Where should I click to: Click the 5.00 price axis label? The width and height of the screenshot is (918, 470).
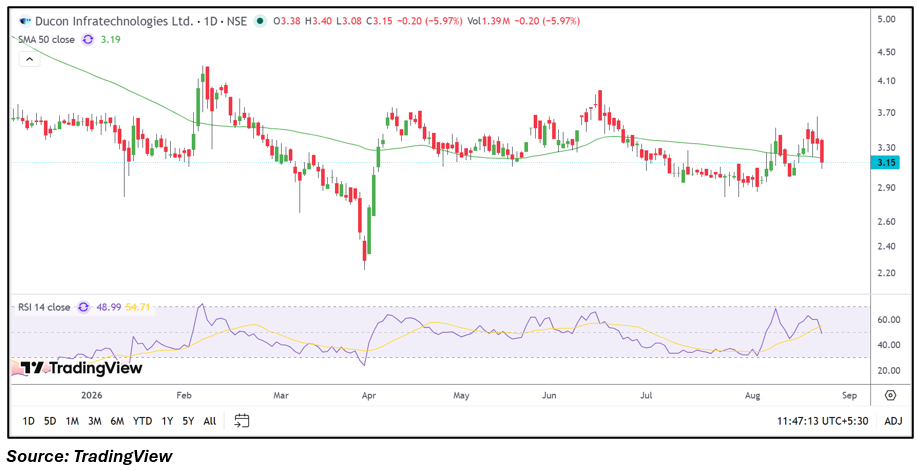click(x=887, y=19)
